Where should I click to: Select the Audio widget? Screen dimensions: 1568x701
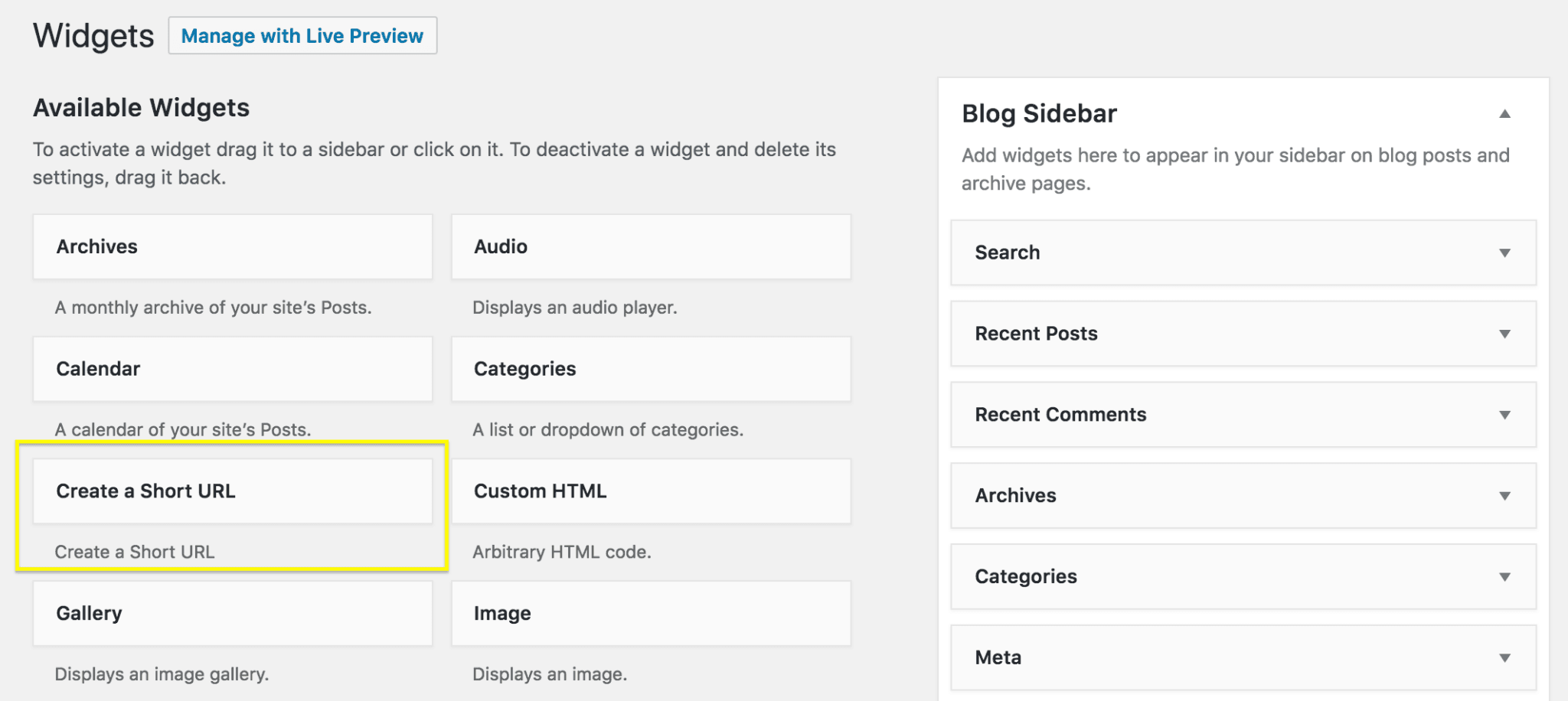click(651, 246)
